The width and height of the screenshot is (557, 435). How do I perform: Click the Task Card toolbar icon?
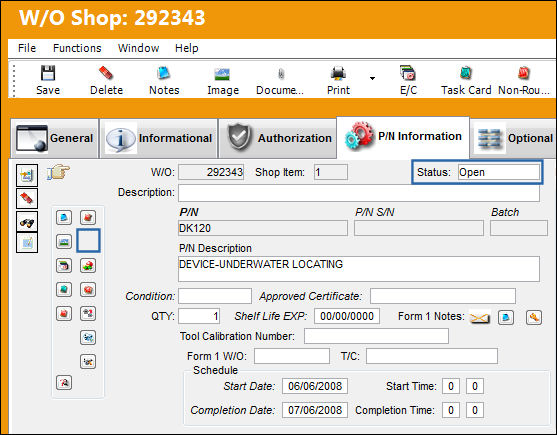[x=466, y=73]
